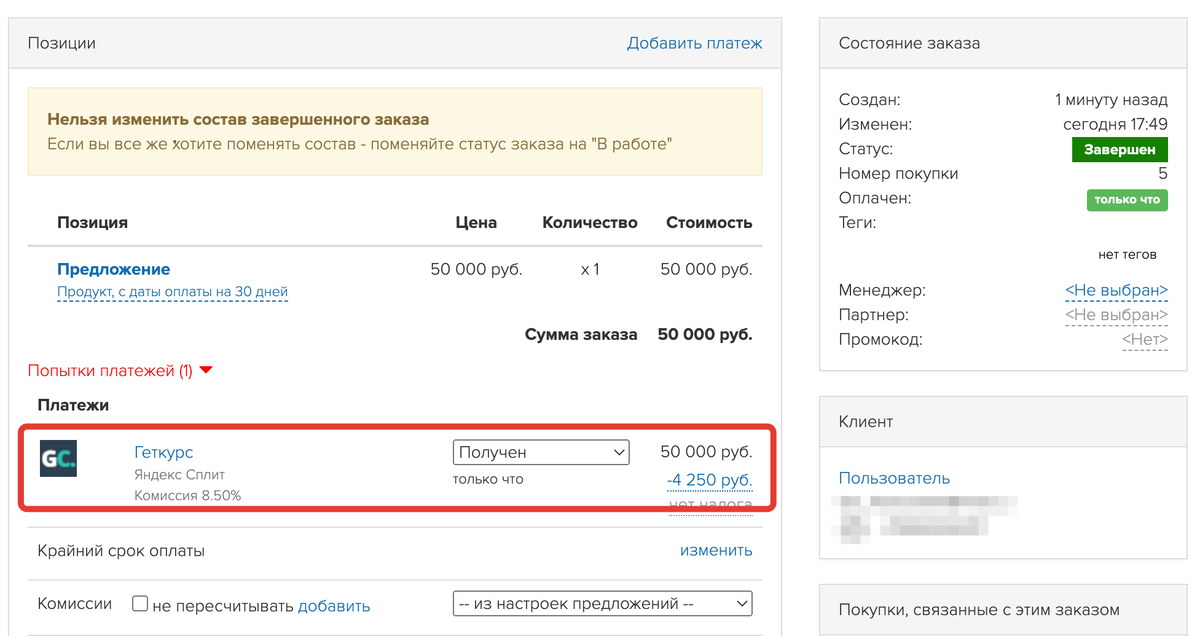Click the 'только что' paid badge

click(x=1127, y=199)
